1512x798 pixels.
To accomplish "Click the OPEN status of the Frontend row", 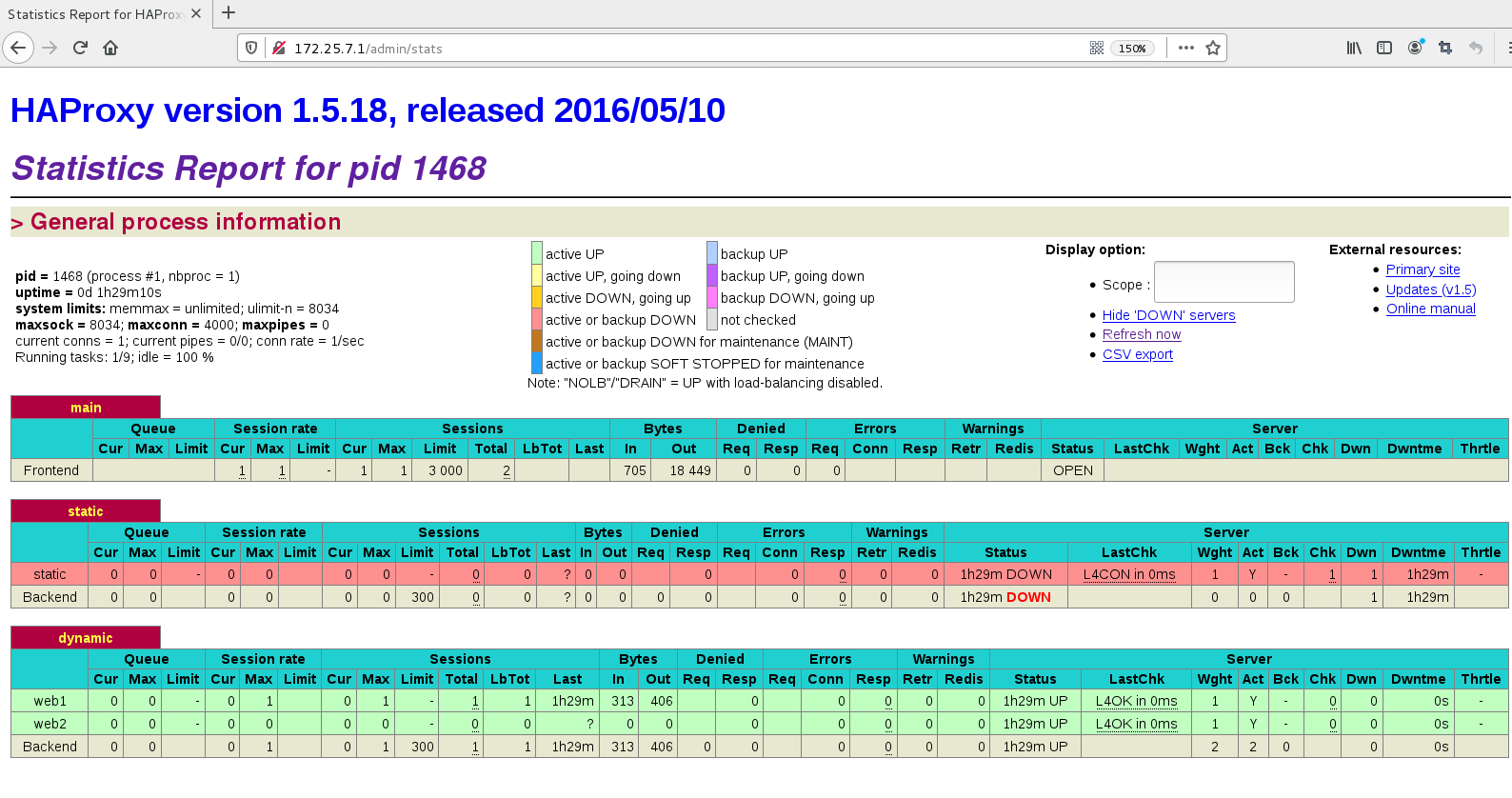I will pos(1073,470).
